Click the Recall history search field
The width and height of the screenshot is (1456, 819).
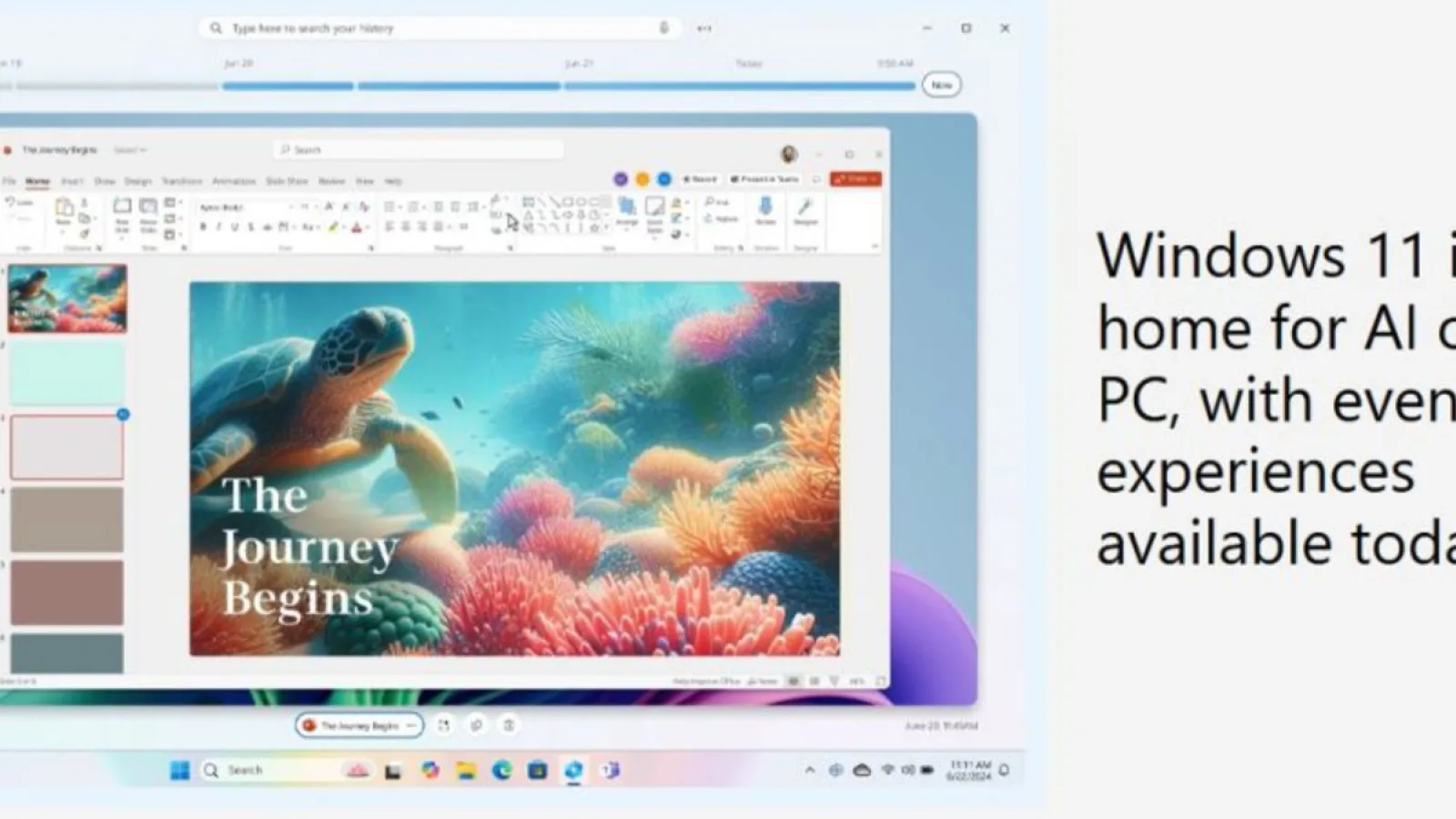tap(441, 28)
